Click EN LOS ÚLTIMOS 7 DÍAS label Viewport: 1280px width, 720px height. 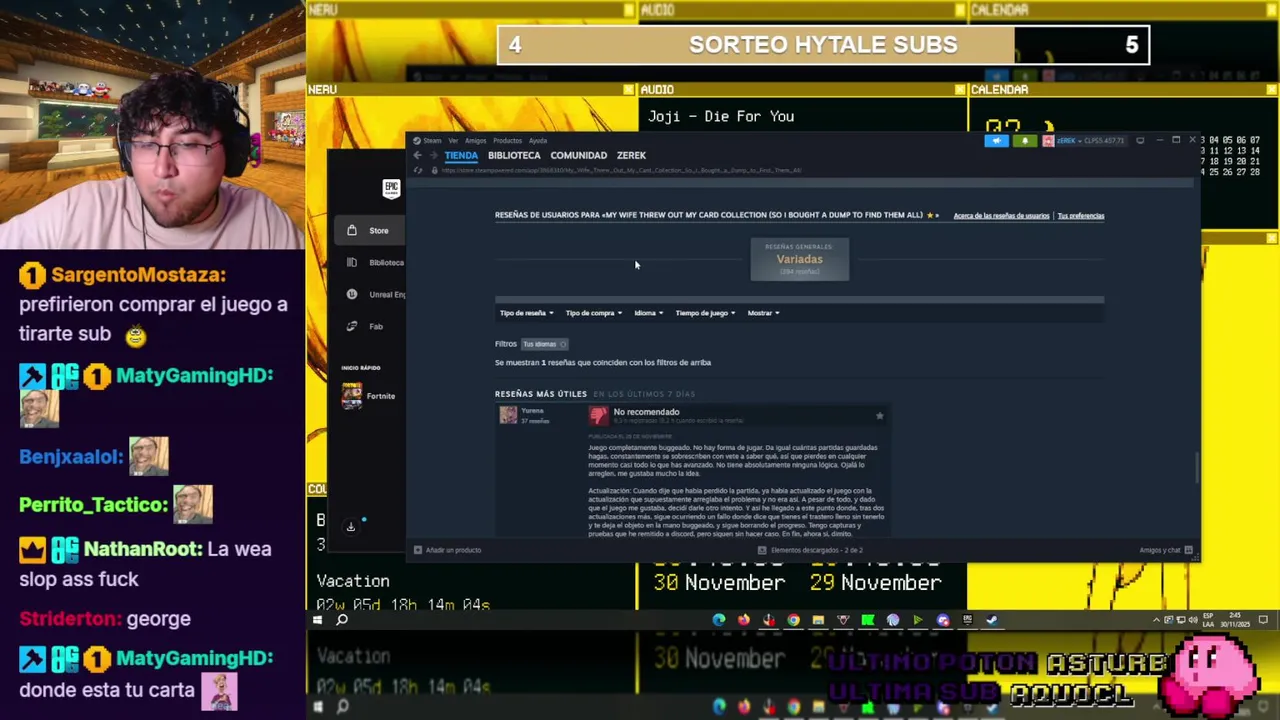644,394
